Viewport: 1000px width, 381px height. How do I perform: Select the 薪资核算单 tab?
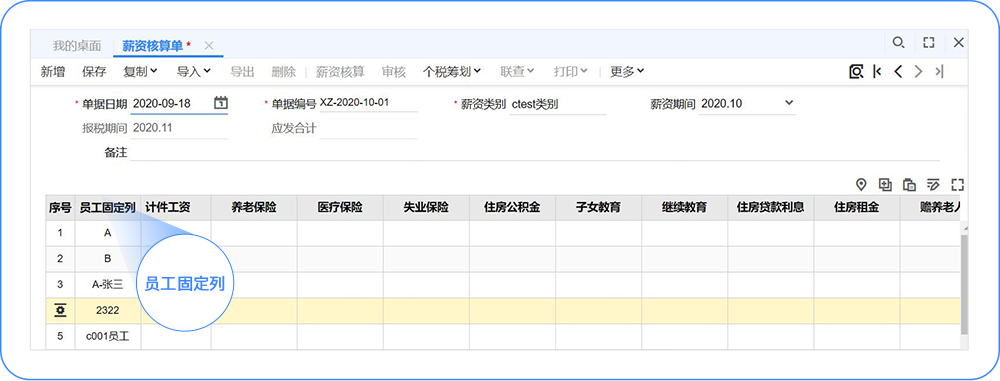pos(152,46)
